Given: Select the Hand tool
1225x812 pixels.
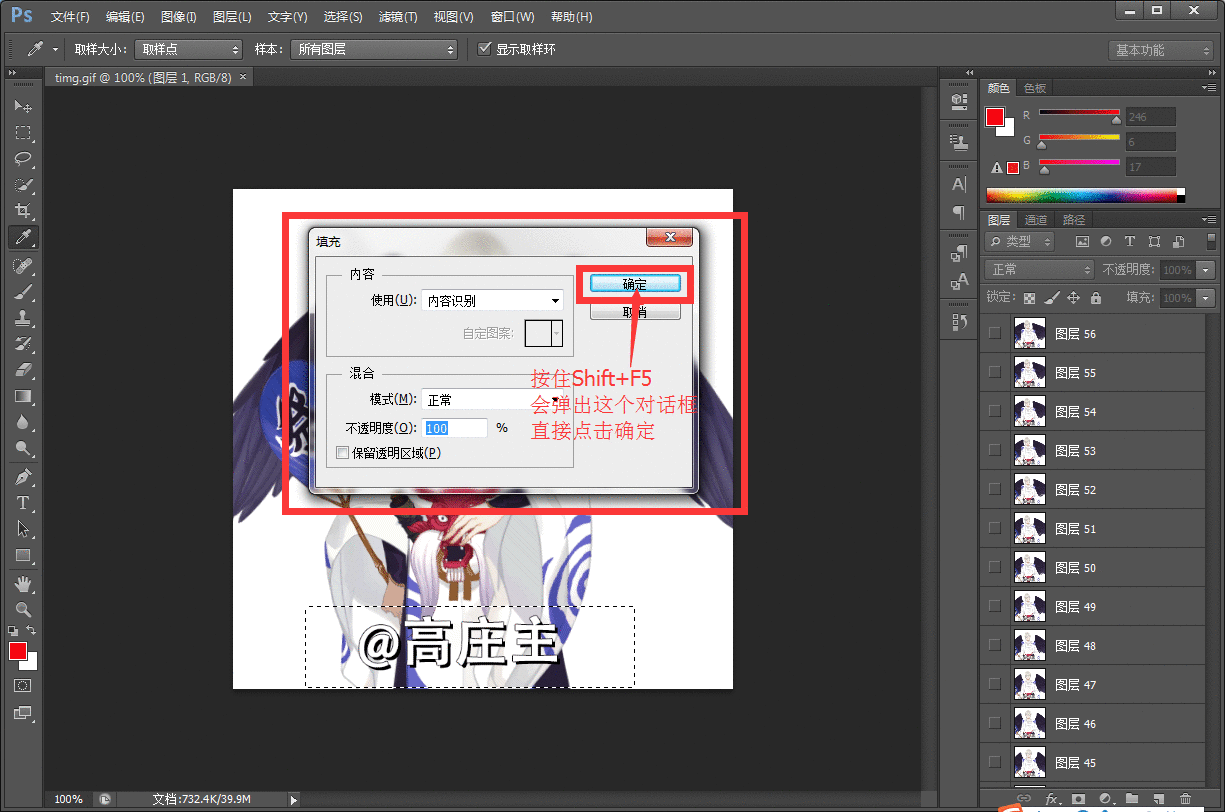Looking at the screenshot, I should (x=23, y=583).
